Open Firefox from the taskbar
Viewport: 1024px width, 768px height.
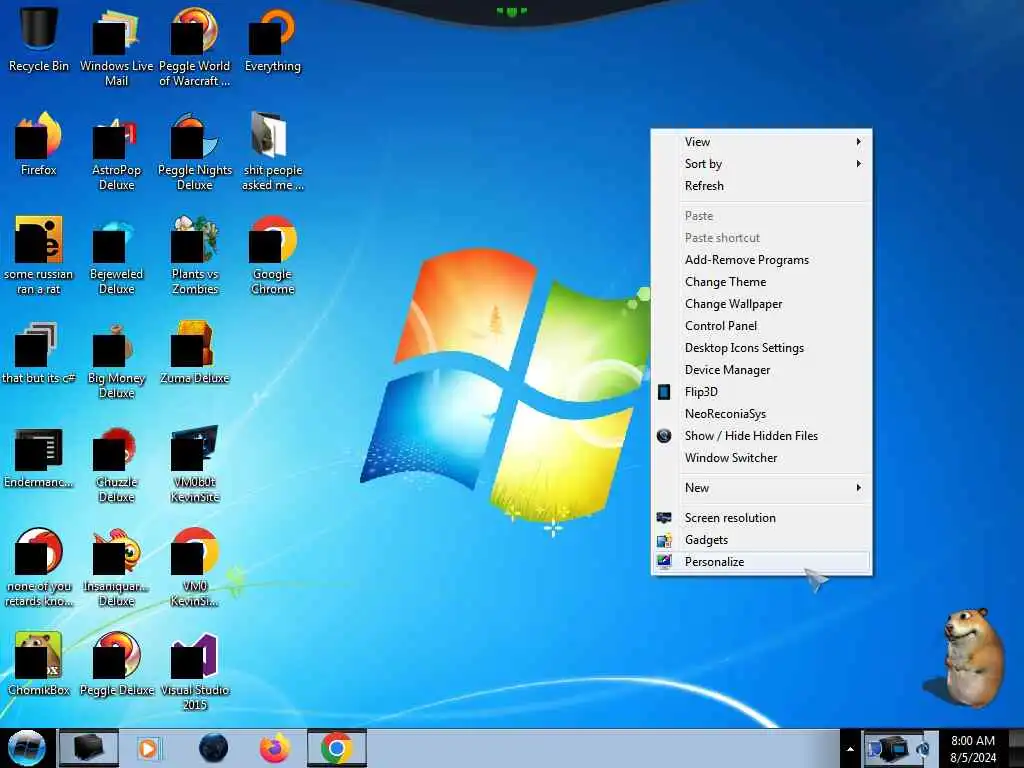click(x=274, y=748)
